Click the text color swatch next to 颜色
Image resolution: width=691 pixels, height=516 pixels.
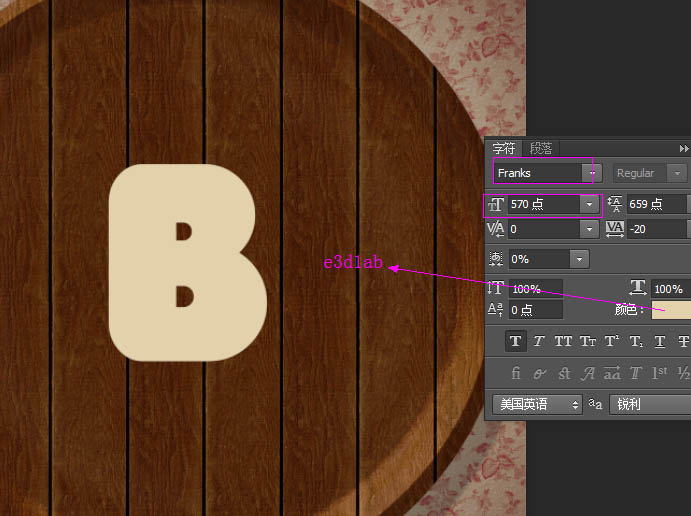click(670, 310)
